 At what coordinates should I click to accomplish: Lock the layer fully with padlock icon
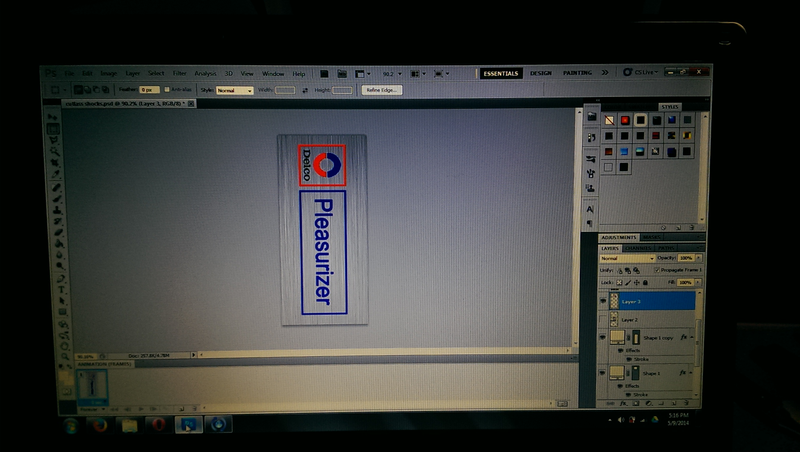(645, 282)
